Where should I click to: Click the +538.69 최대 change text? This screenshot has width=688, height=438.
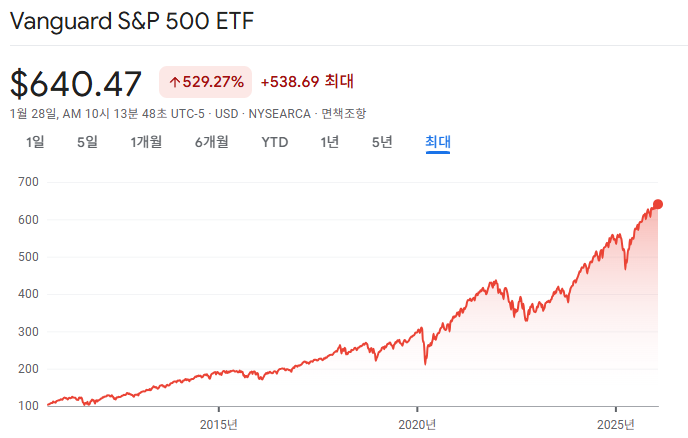click(x=307, y=82)
